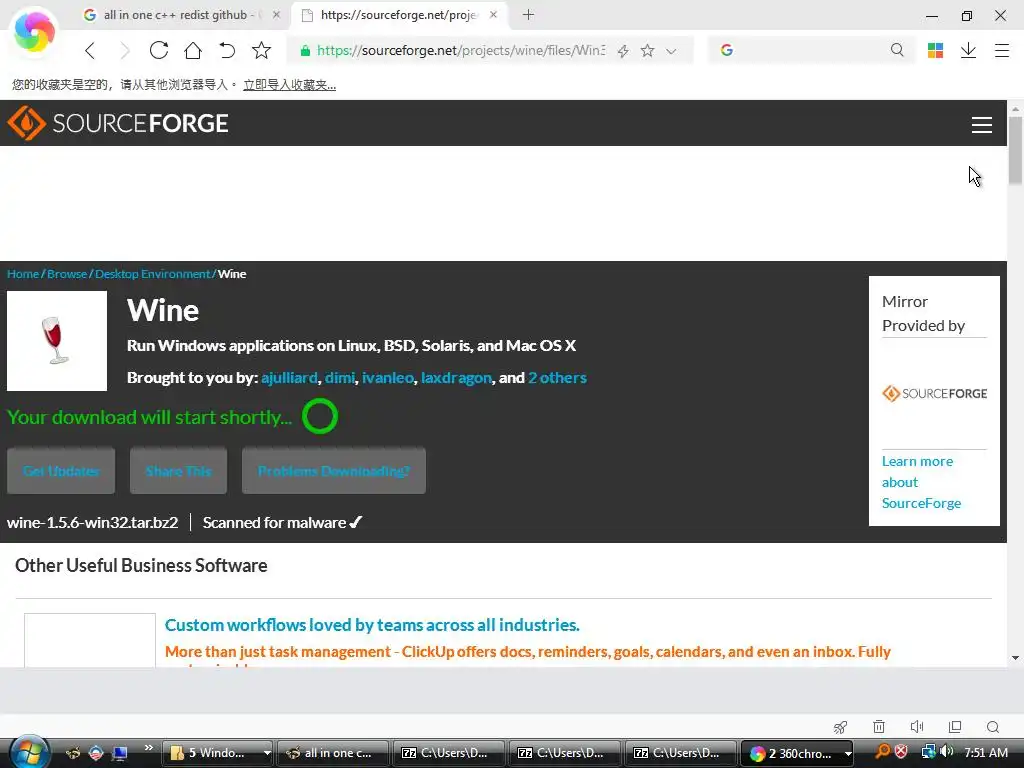This screenshot has width=1024, height=768.
Task: Click the Google search input field
Action: (810, 50)
